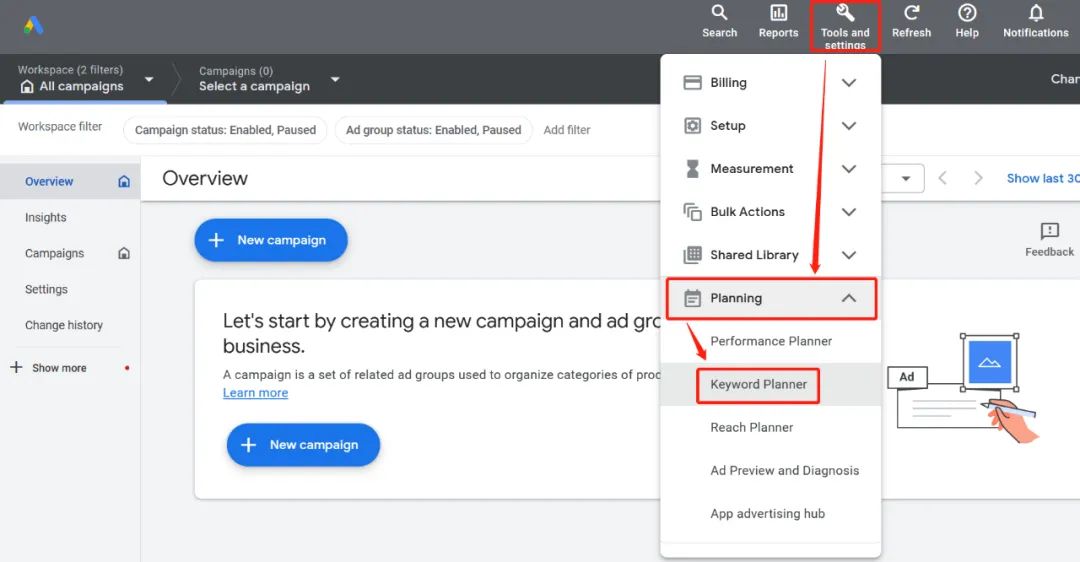
Task: Click the Google Ads logo
Action: pyautogui.click(x=33, y=26)
